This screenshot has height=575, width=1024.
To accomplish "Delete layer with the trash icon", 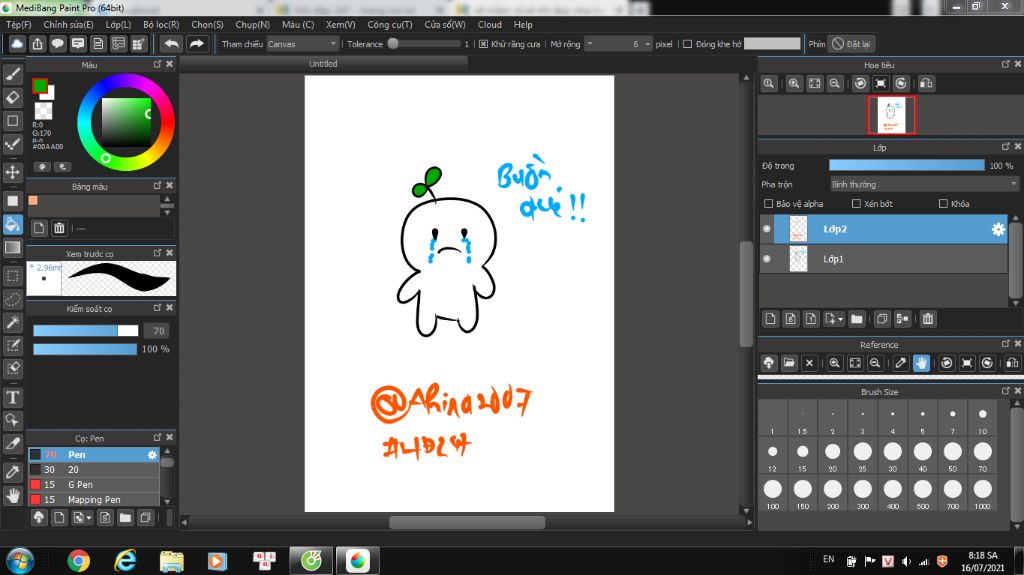I will pos(928,319).
